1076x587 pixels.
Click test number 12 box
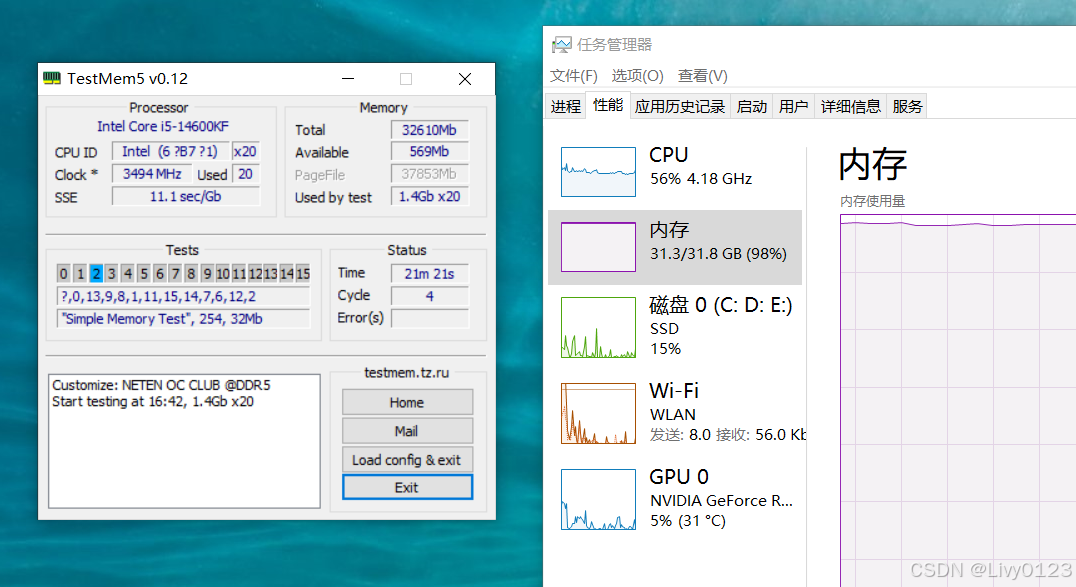tap(255, 274)
